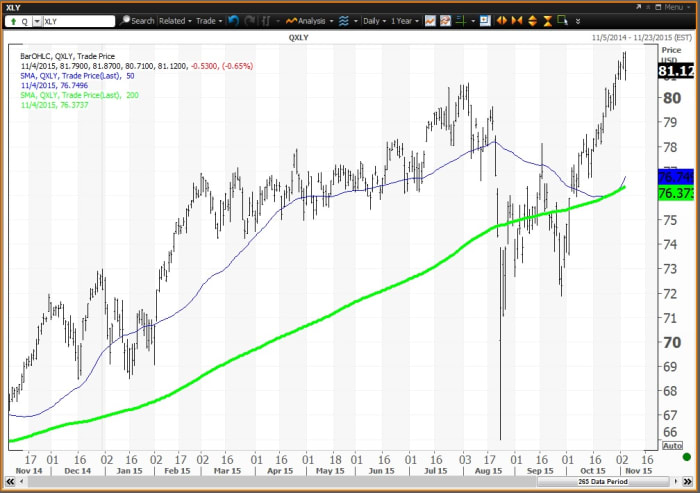700x493 pixels.
Task: Click the green up-arrow icon beside Q
Action: tap(13, 21)
